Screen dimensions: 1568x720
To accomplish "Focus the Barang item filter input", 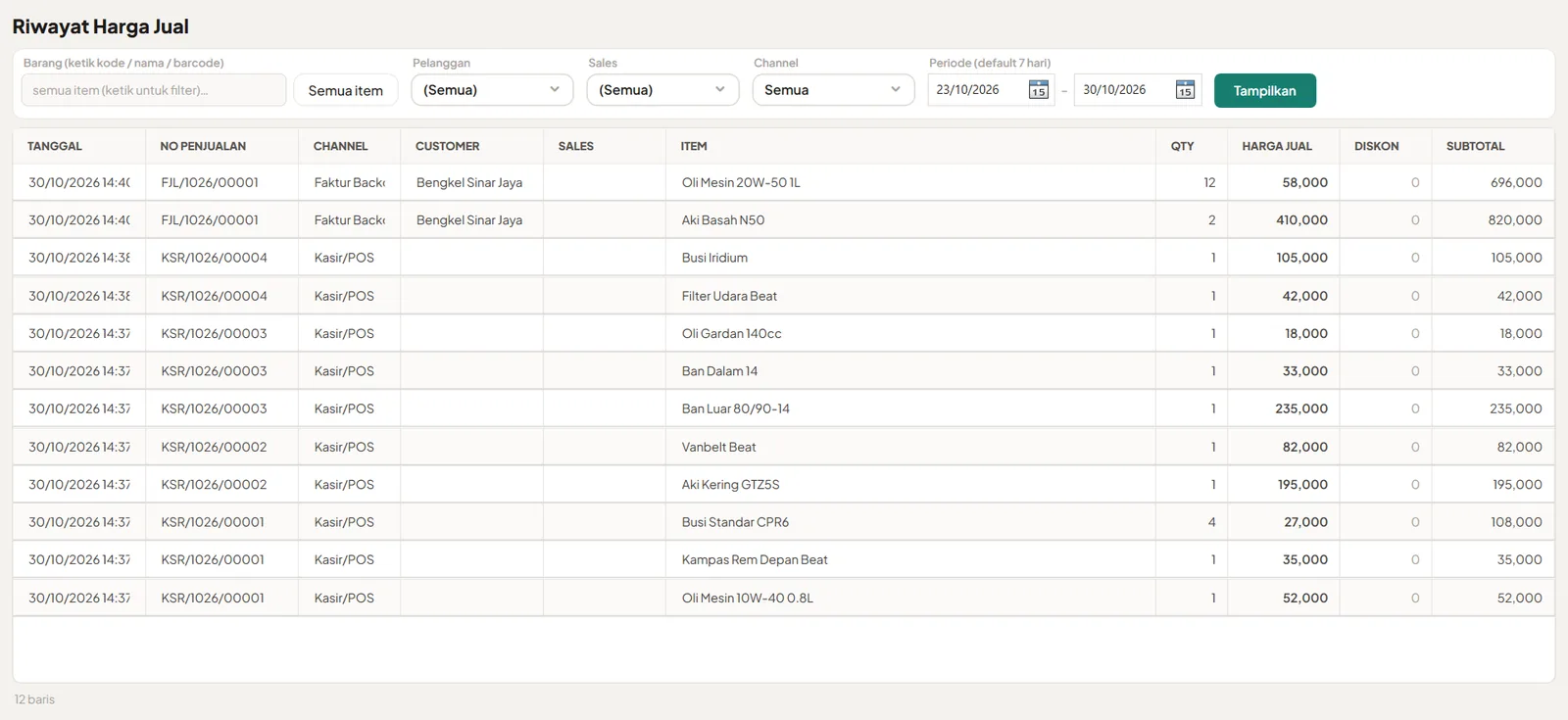I will 154,90.
